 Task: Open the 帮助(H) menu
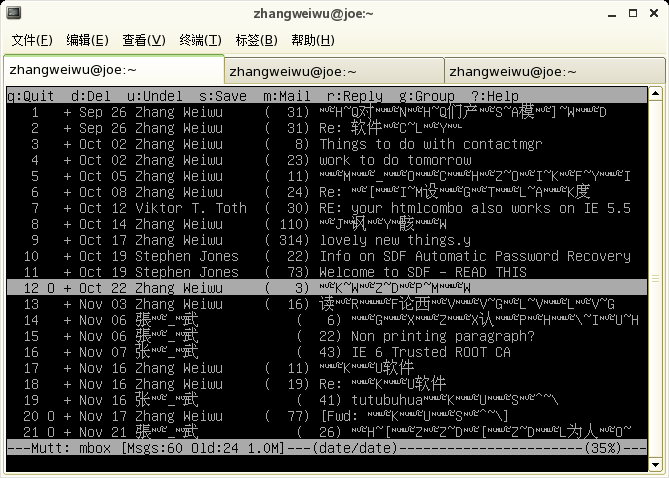tap(313, 40)
